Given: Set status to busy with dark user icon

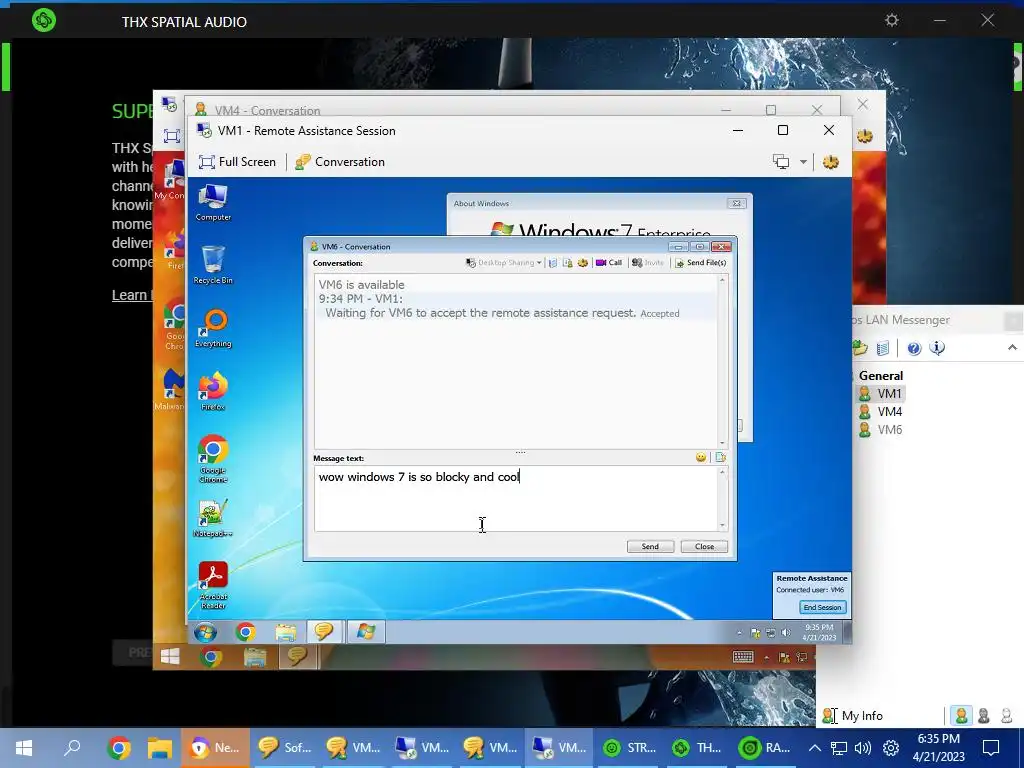Looking at the screenshot, I should point(984,716).
